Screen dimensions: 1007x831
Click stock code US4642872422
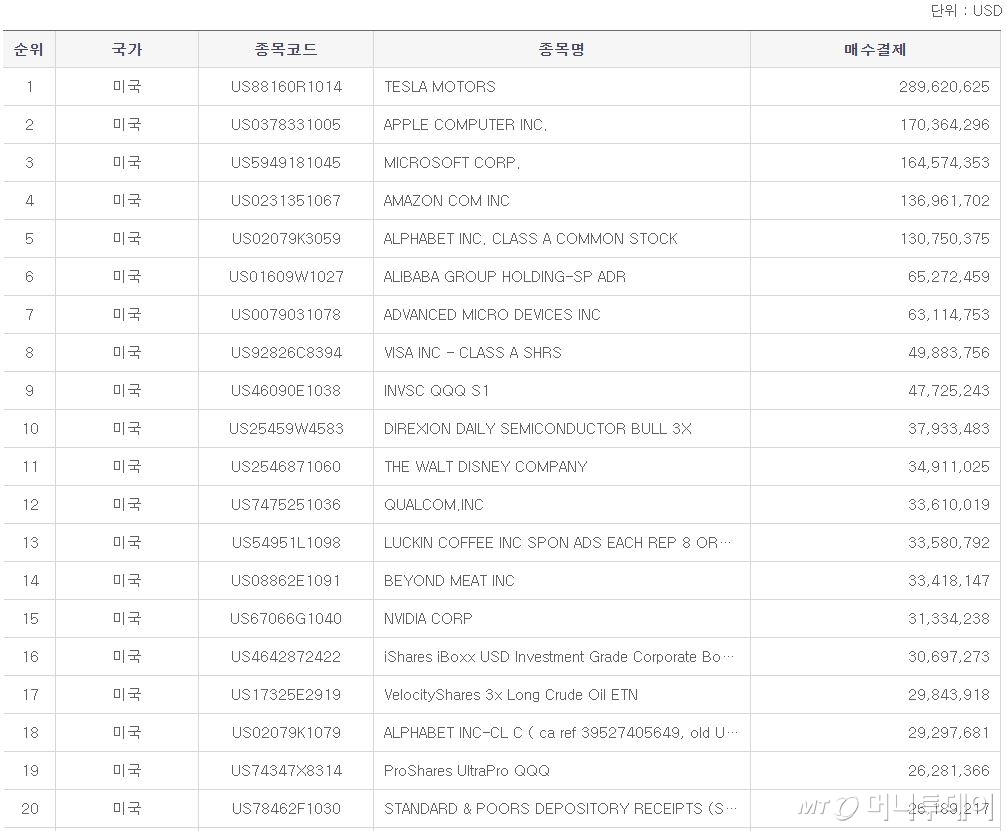[x=286, y=656]
